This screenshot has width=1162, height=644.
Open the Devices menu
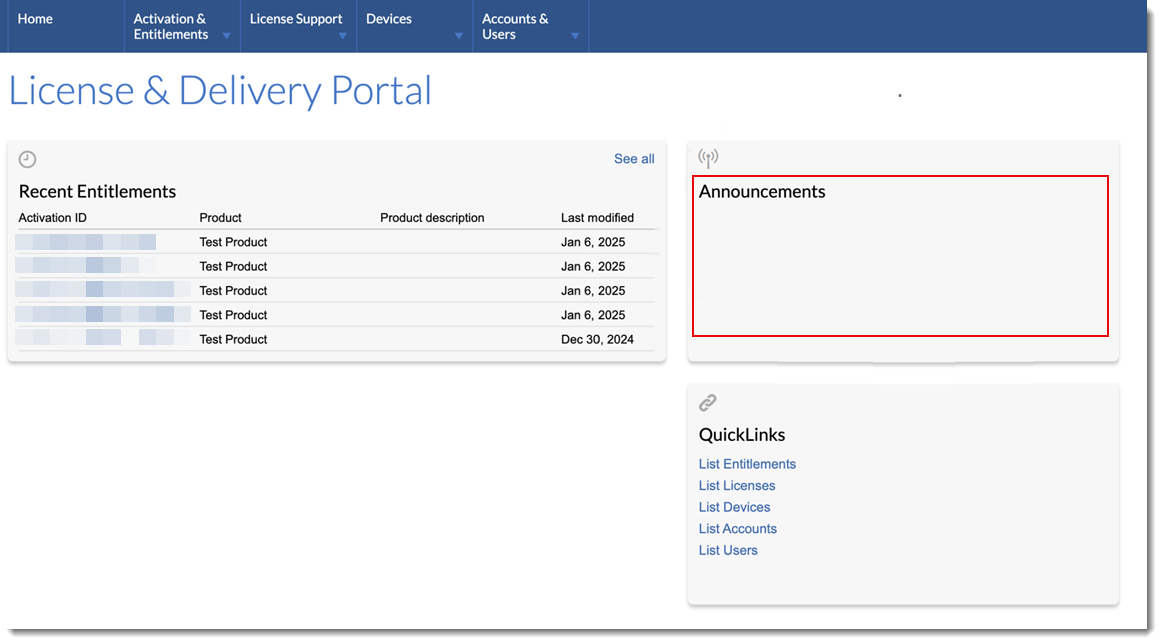pyautogui.click(x=389, y=19)
